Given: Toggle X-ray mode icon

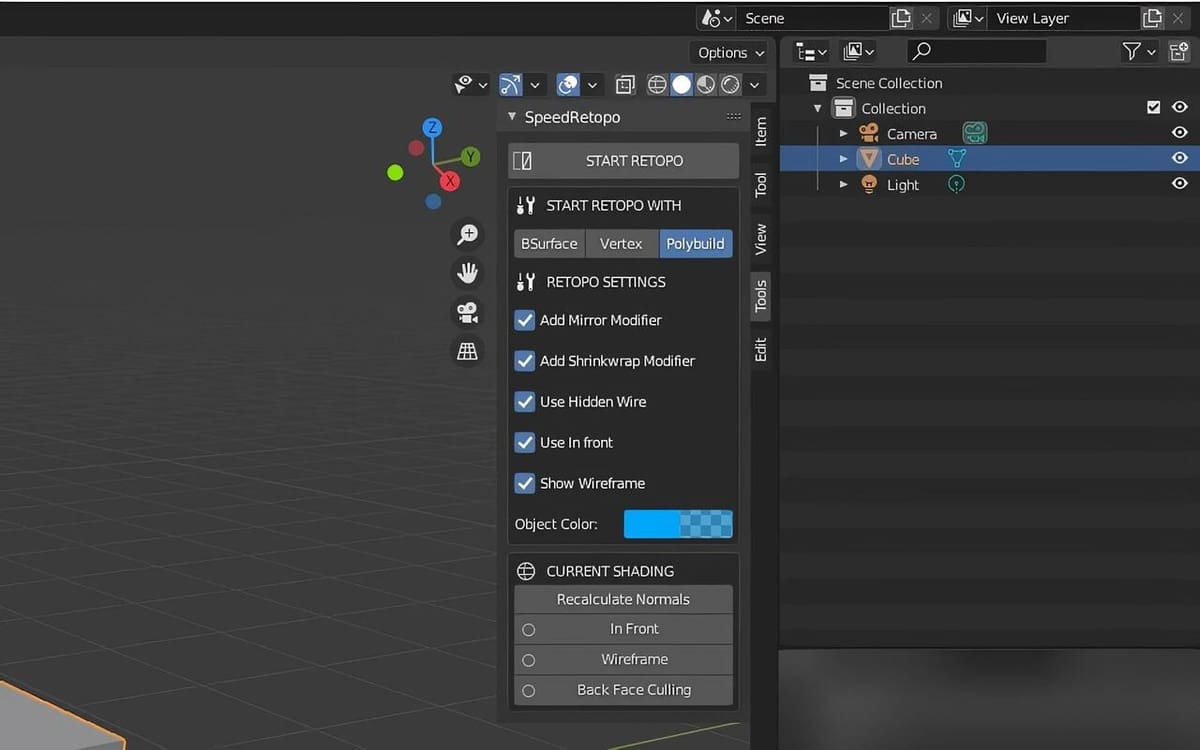Looking at the screenshot, I should coord(625,85).
